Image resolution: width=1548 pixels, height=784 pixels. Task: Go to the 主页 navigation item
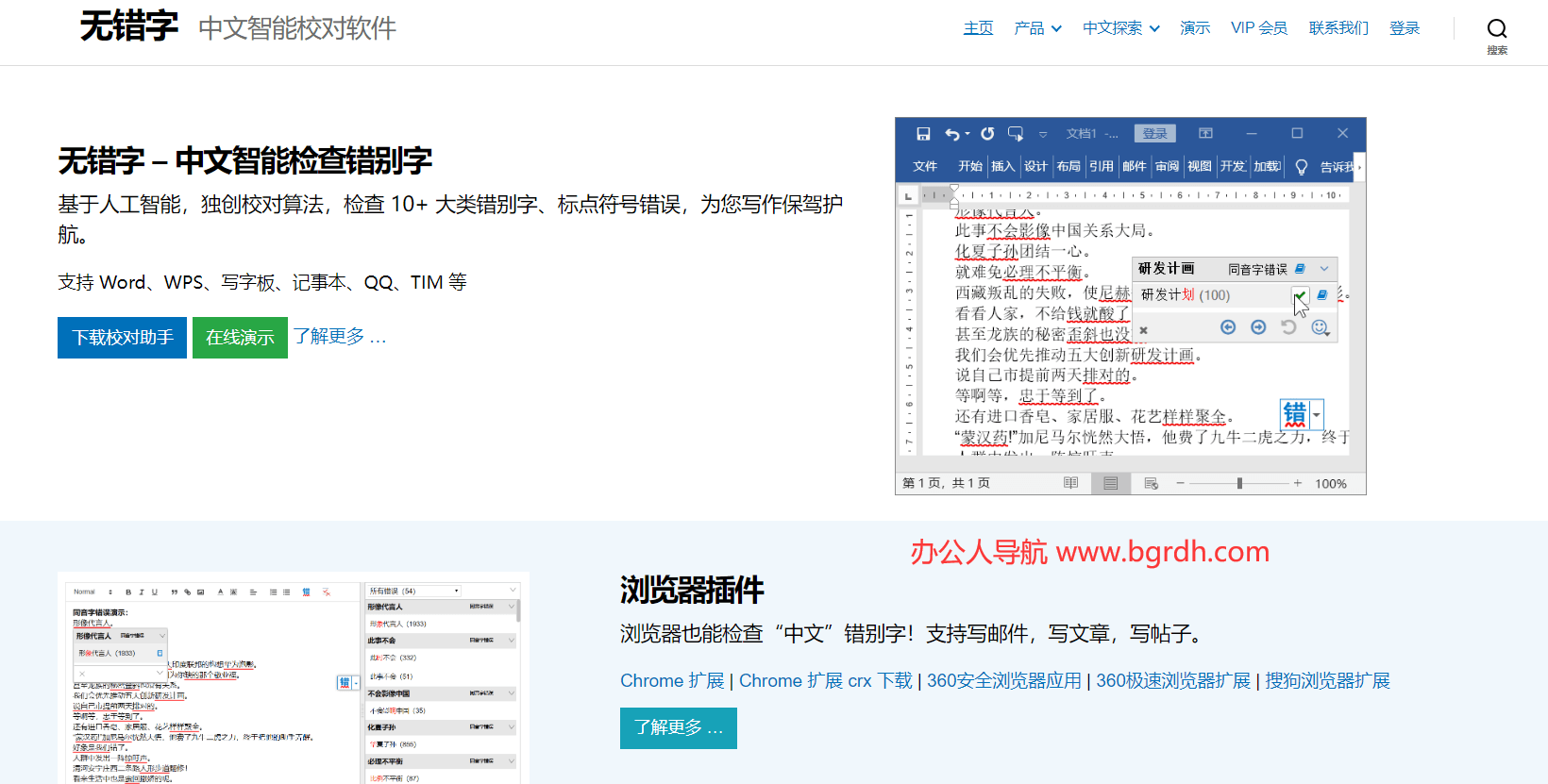[x=978, y=28]
